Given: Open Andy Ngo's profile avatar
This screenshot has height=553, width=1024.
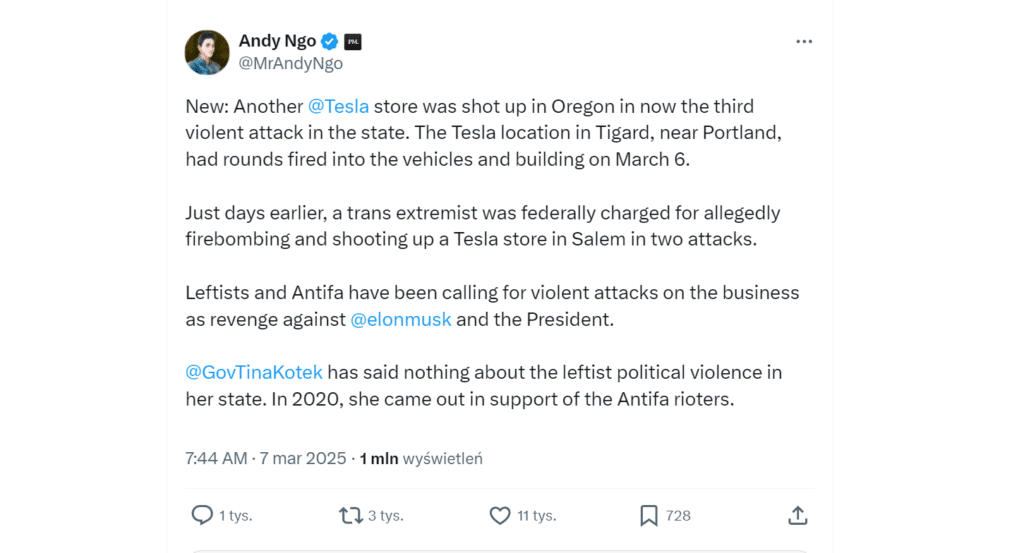Looking at the screenshot, I should point(207,52).
